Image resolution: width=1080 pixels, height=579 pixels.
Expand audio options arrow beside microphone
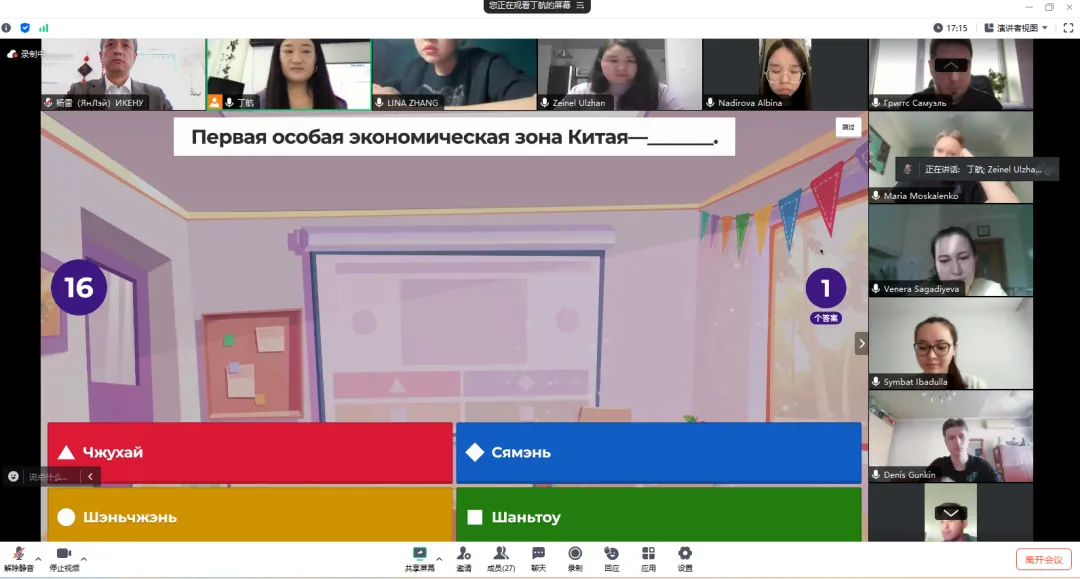[x=39, y=559]
